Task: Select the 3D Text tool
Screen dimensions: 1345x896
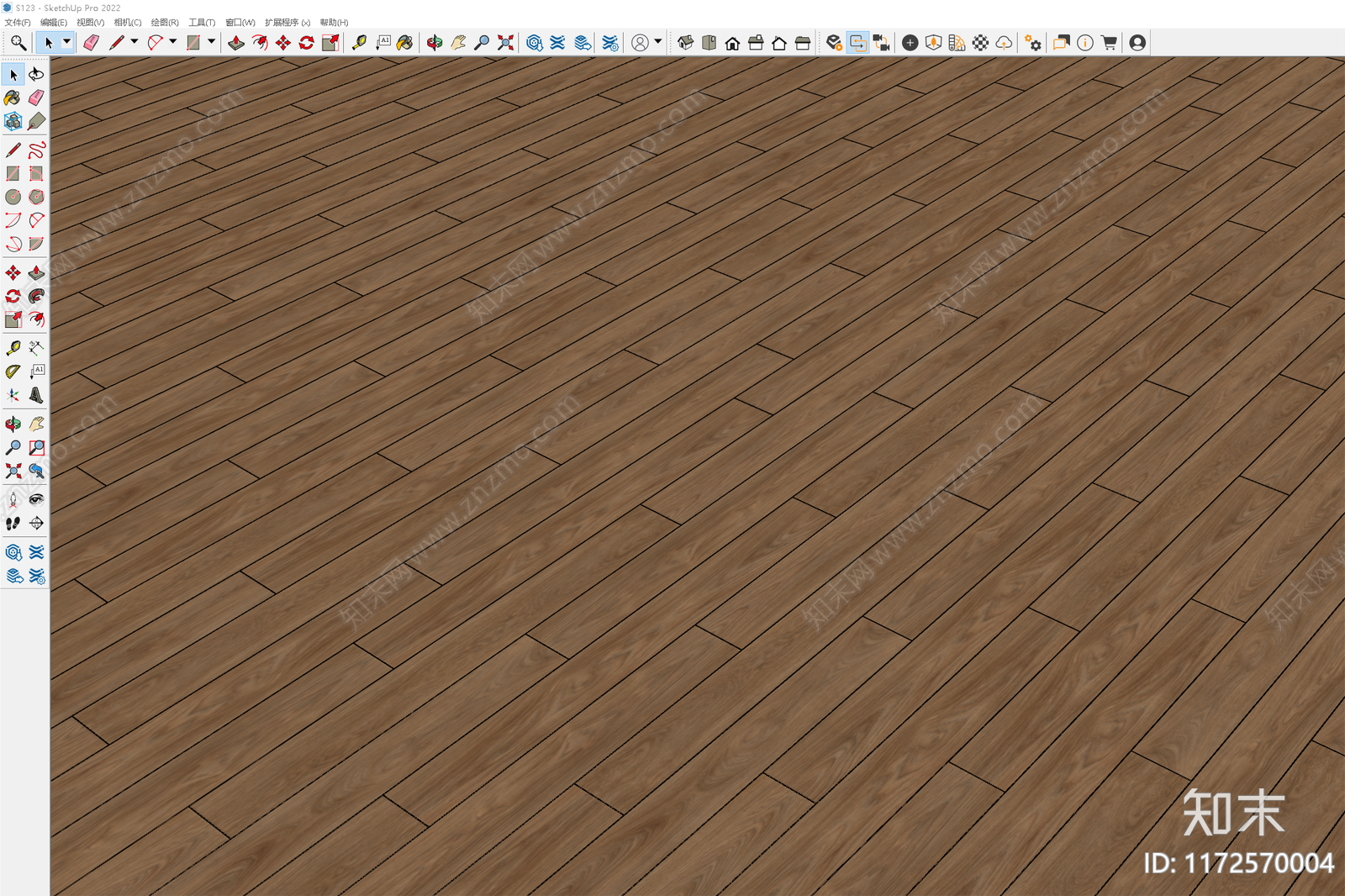Action: (36, 395)
